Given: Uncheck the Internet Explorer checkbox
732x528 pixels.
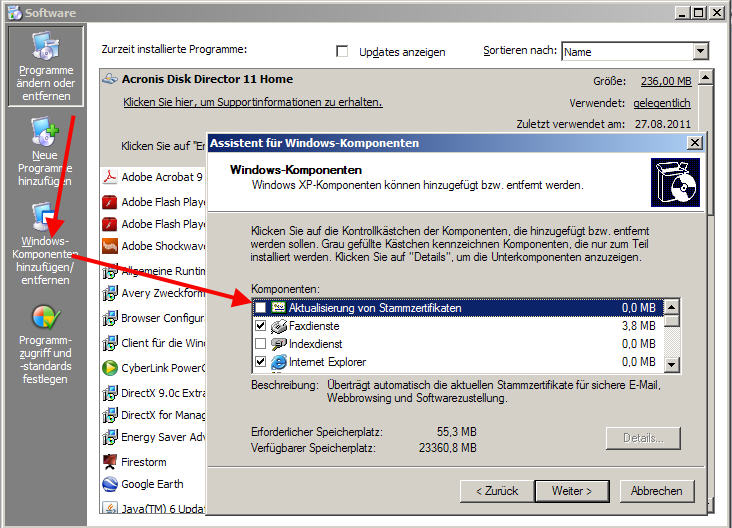Looking at the screenshot, I should point(260,361).
